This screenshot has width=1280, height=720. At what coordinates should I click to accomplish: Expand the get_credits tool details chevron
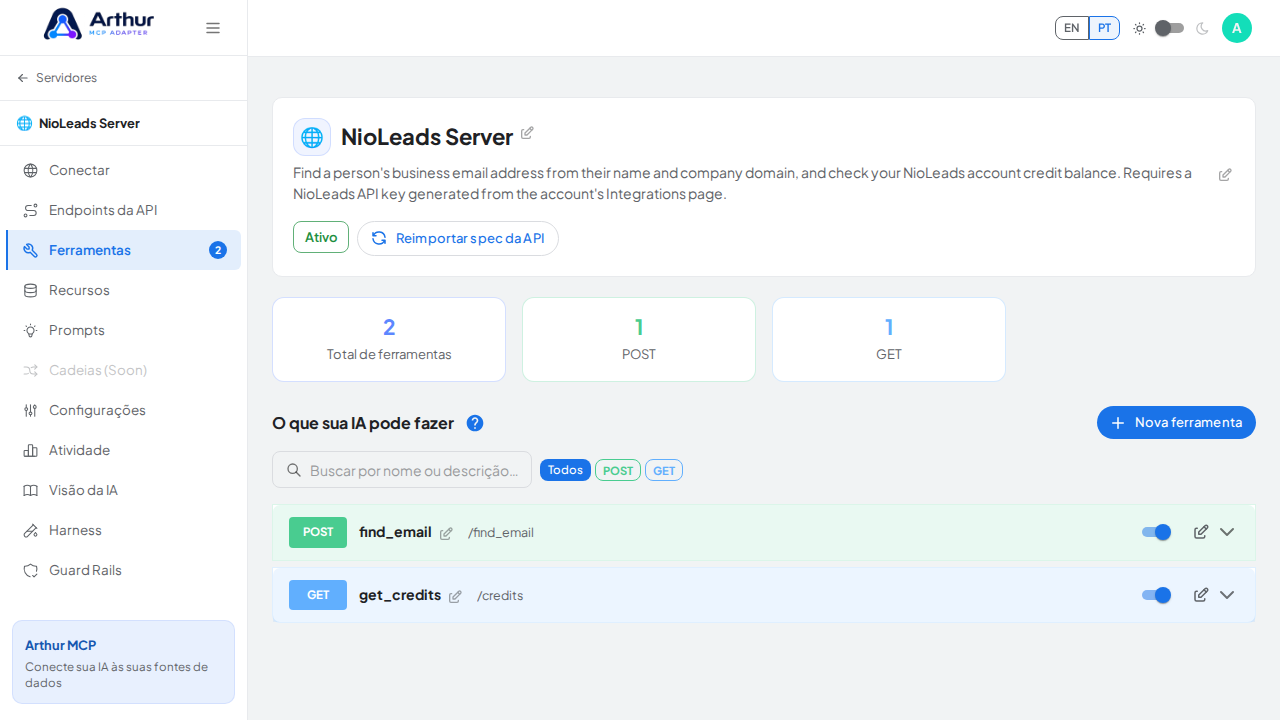click(1227, 595)
